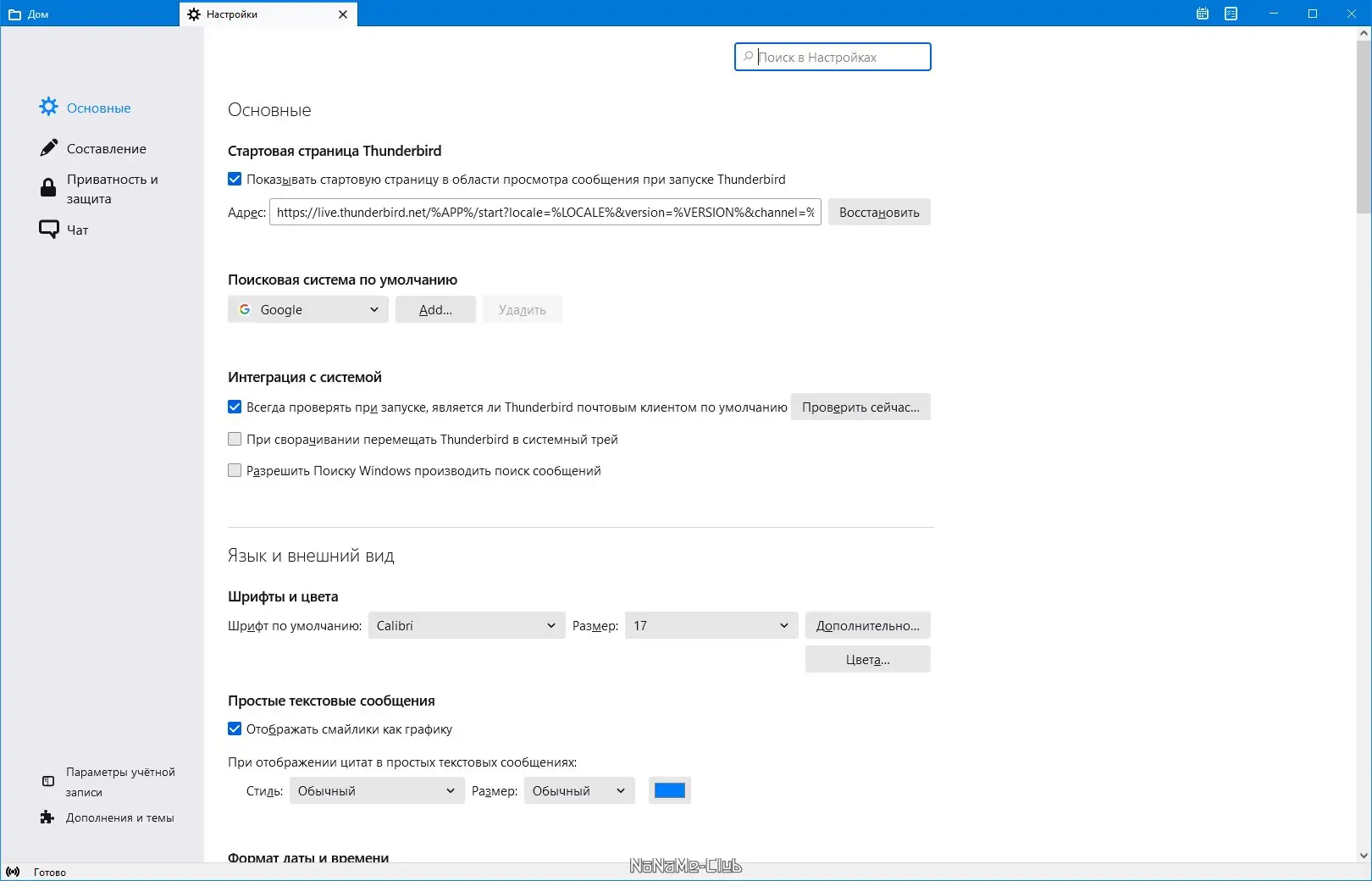Click the vertical scrollbar thumb

click(1364, 127)
